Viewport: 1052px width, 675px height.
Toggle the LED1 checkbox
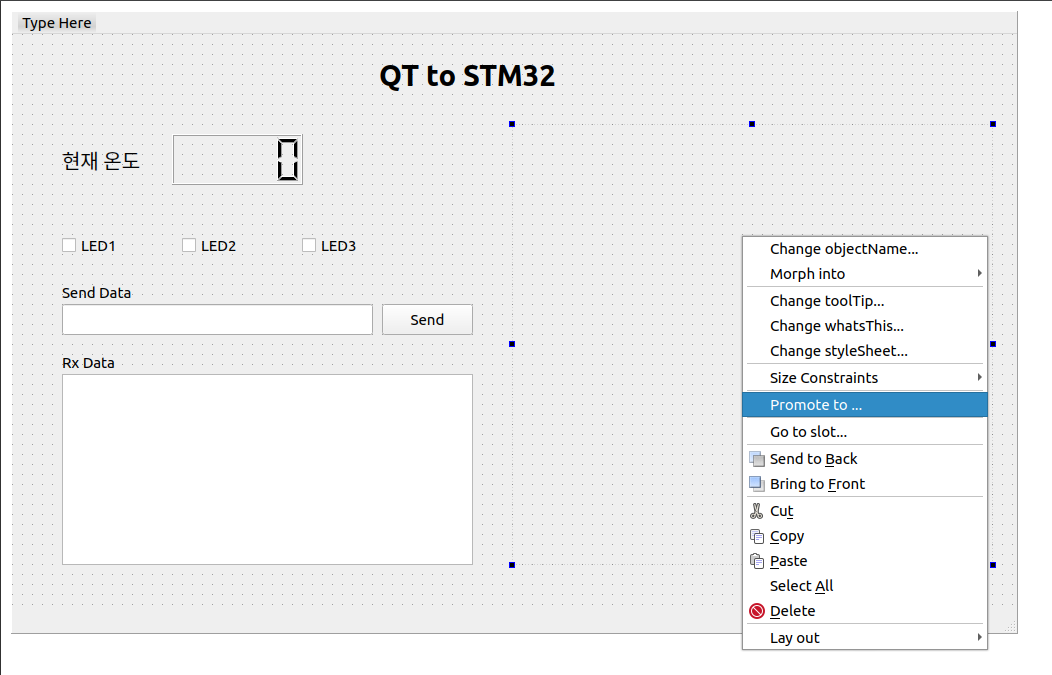click(x=69, y=246)
